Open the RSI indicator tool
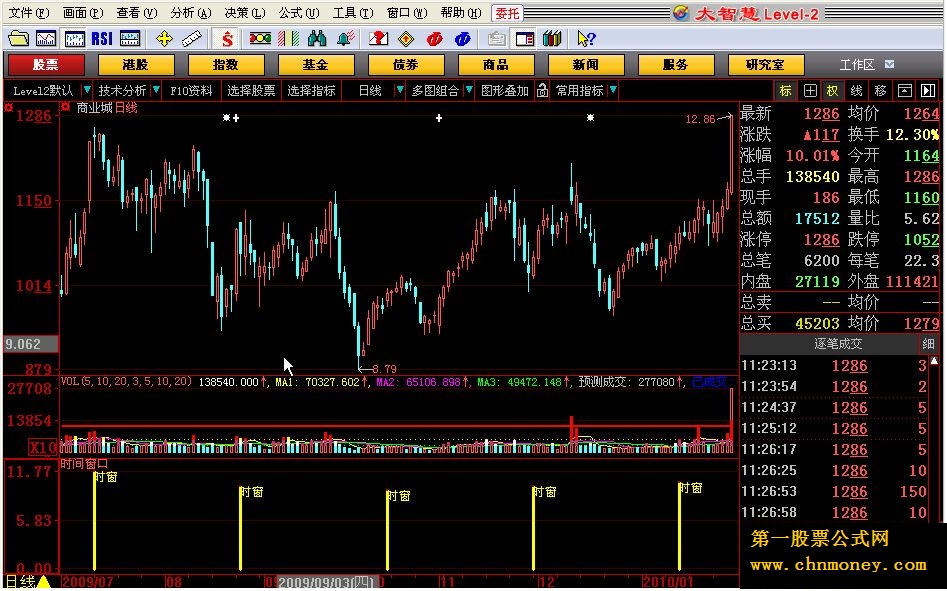 click(102, 39)
